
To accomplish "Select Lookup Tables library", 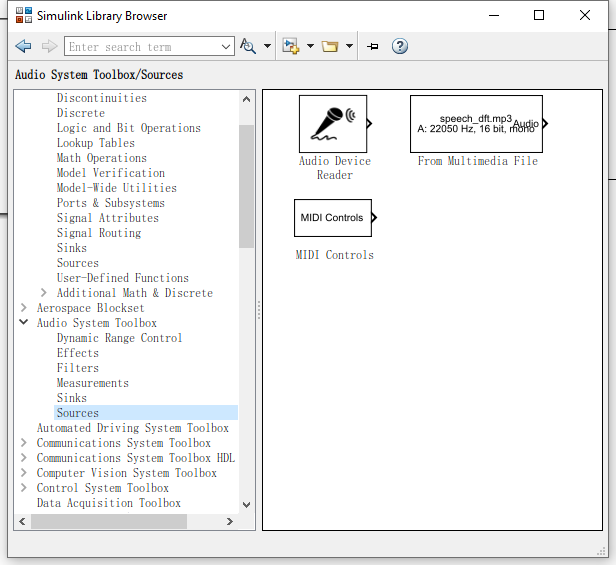I will [96, 143].
